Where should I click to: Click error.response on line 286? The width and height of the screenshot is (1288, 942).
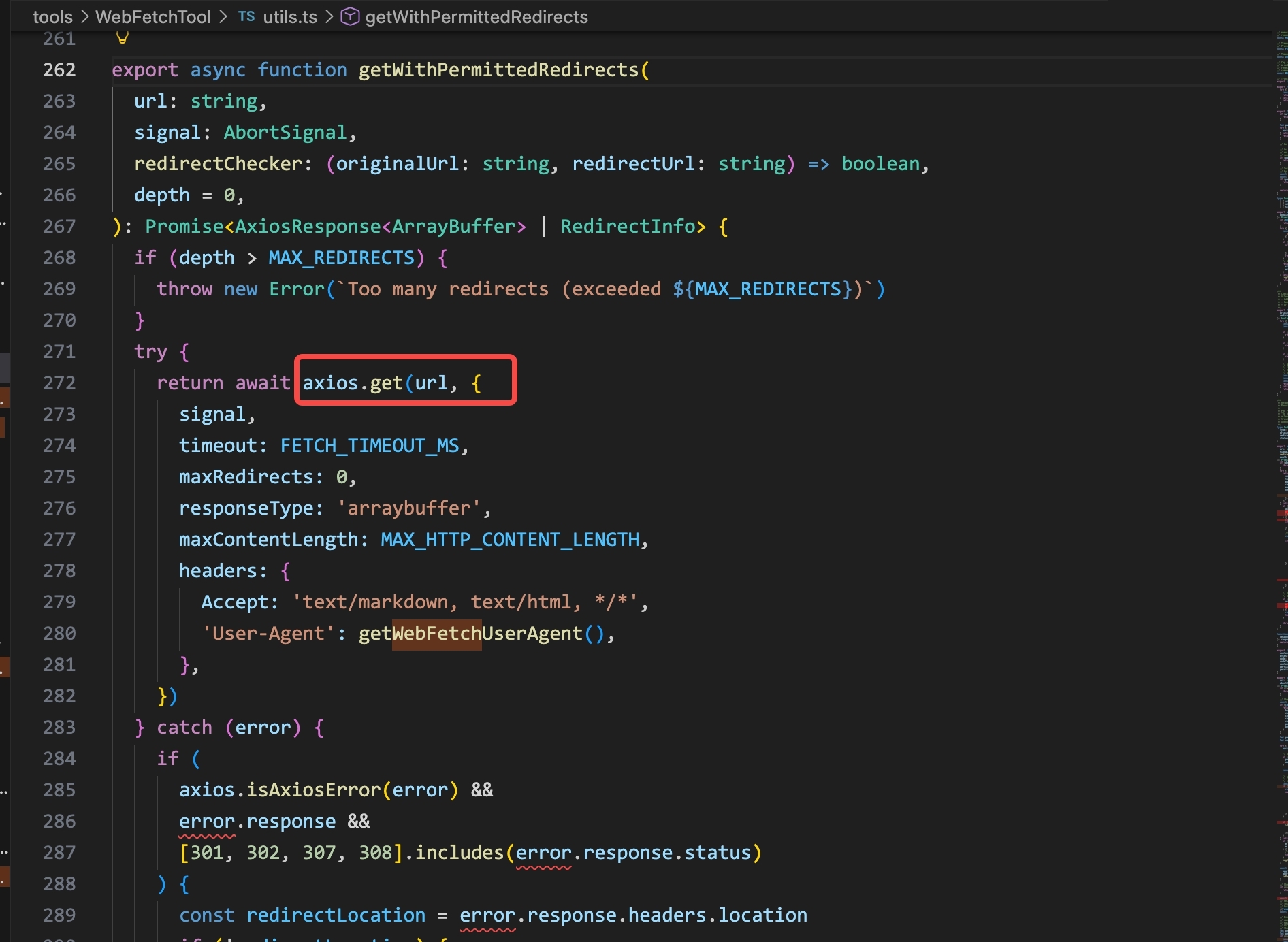[257, 822]
